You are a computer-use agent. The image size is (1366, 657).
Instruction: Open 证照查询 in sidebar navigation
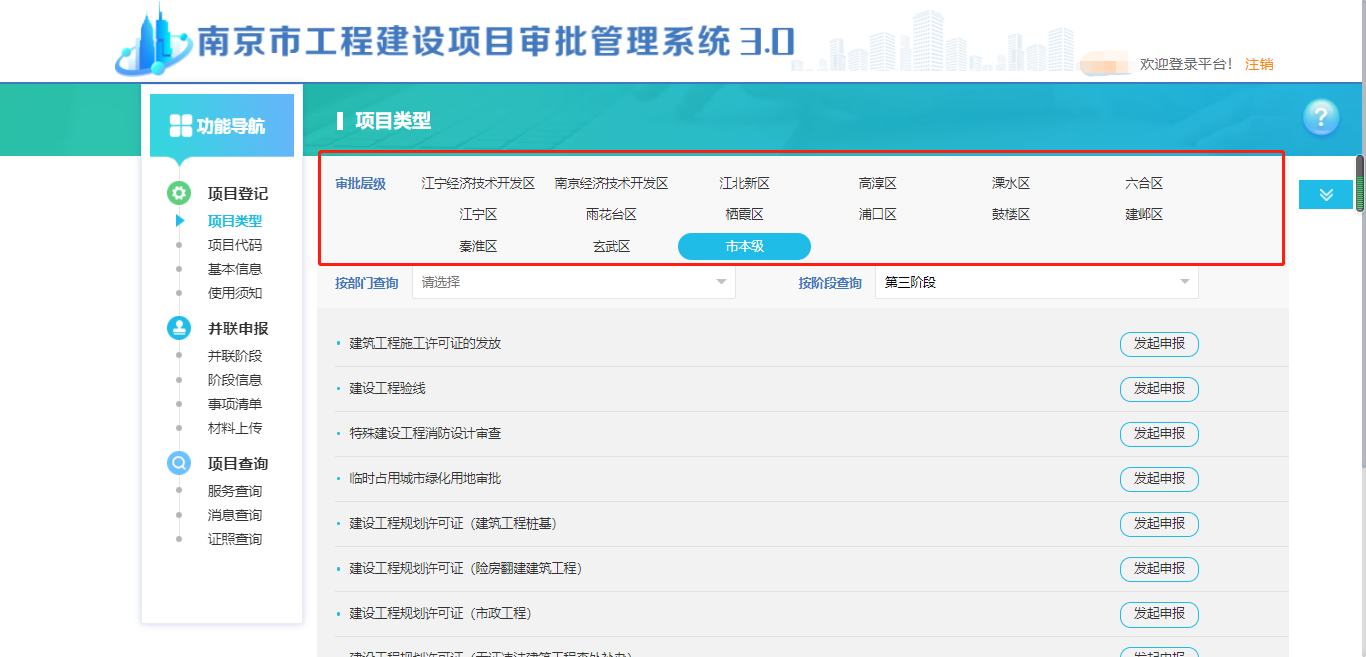pos(235,539)
